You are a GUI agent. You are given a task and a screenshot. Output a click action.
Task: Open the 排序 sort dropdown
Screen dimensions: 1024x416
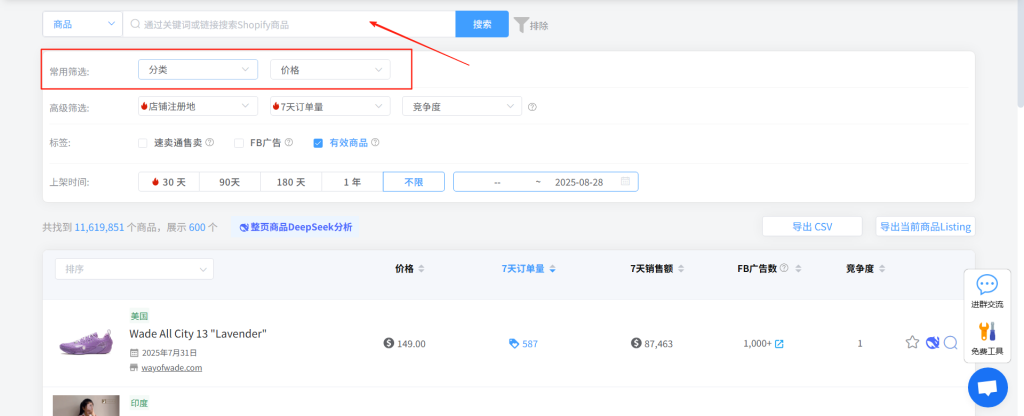pos(134,269)
